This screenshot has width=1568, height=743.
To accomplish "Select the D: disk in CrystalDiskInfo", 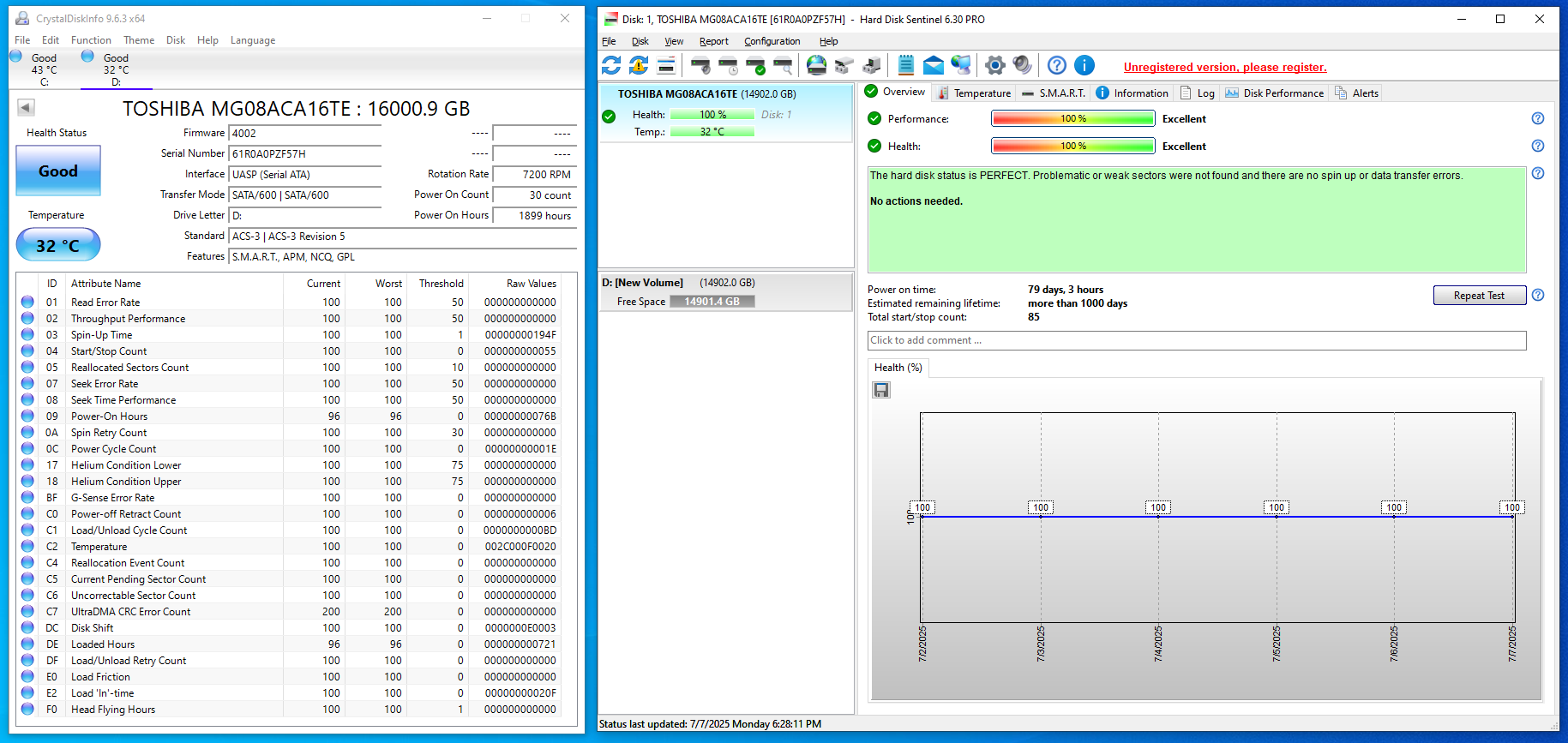I will click(117, 69).
